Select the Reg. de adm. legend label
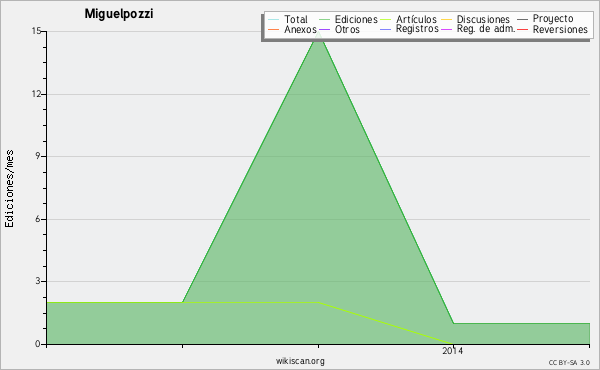Viewport: 600px width, 370px height. click(x=486, y=29)
